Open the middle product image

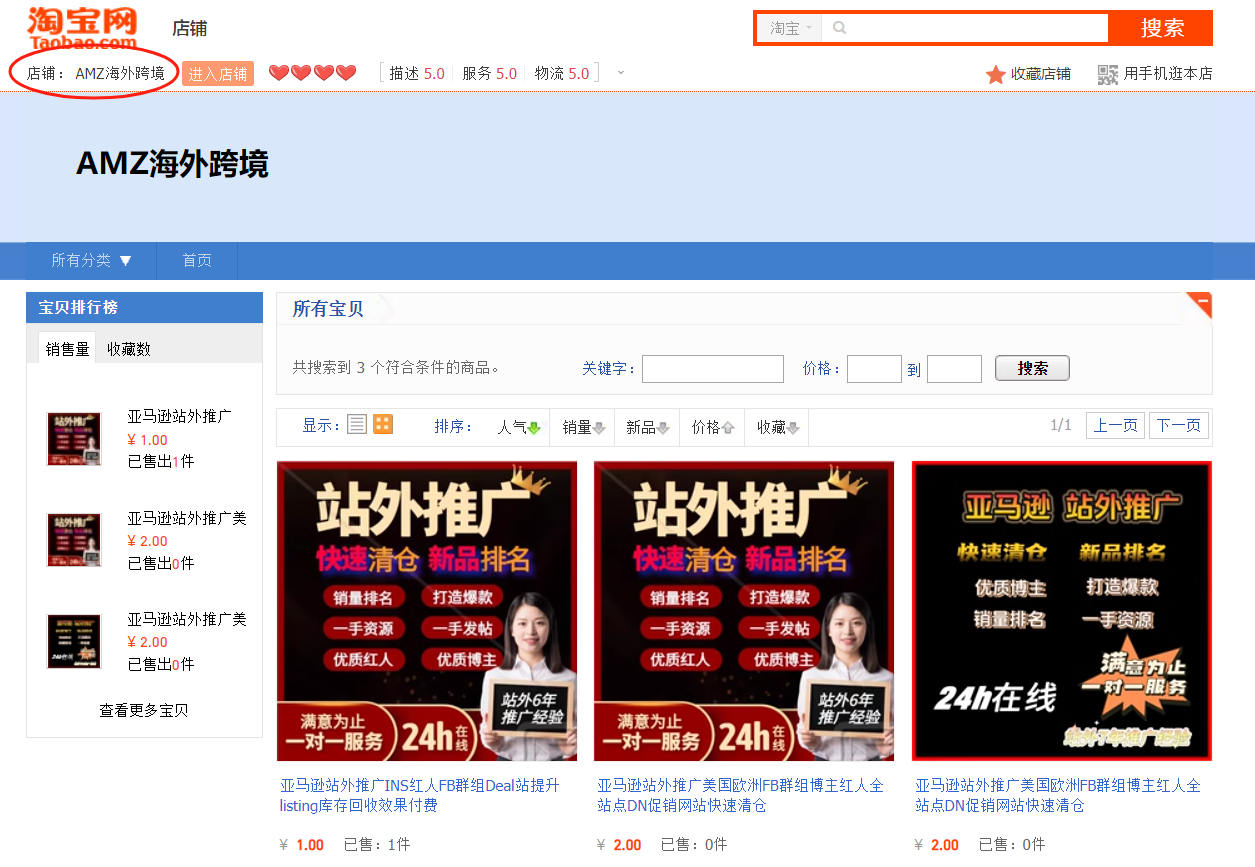pyautogui.click(x=744, y=611)
